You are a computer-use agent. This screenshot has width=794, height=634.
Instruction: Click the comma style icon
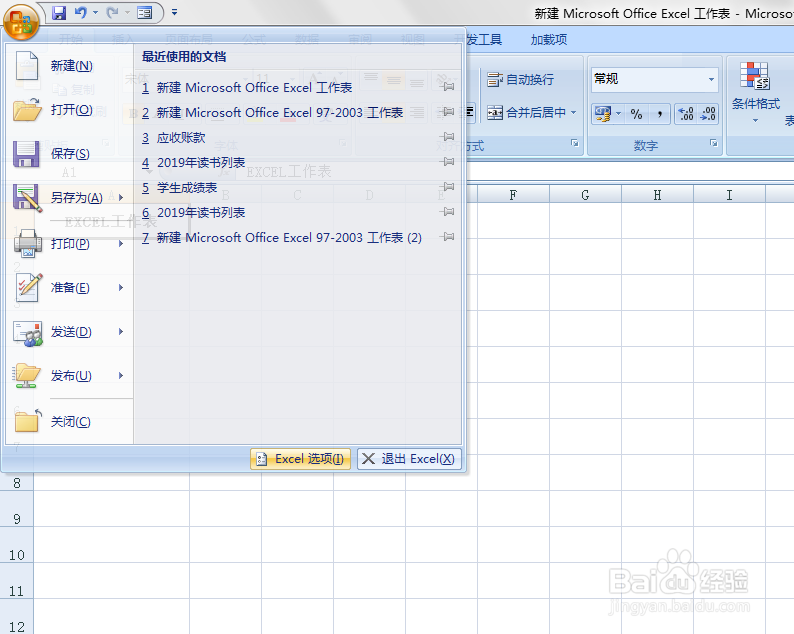[659, 114]
